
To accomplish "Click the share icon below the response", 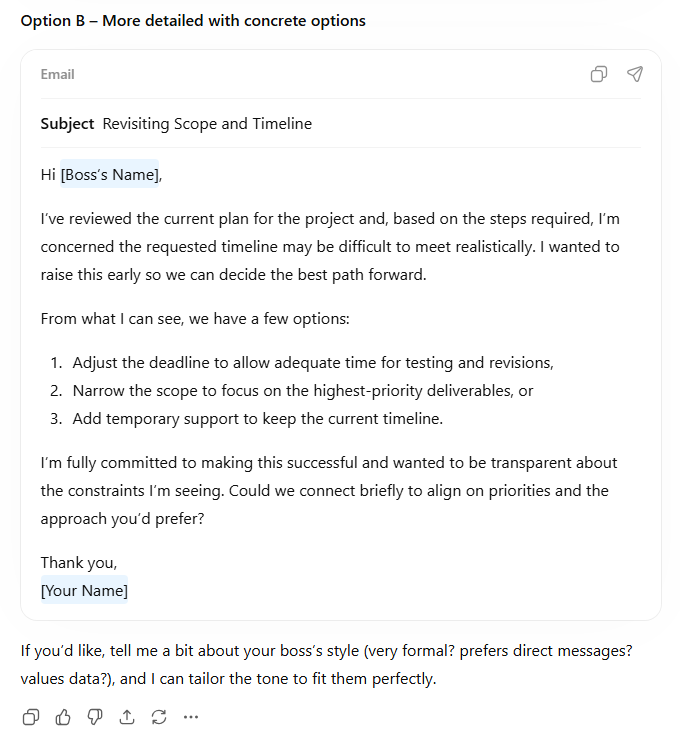I will [x=127, y=716].
